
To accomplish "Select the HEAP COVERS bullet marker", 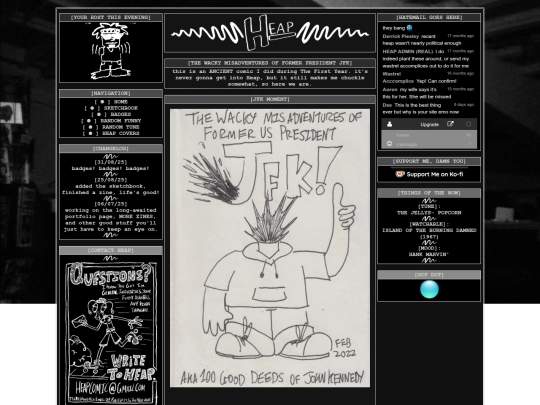I will click(91, 133).
